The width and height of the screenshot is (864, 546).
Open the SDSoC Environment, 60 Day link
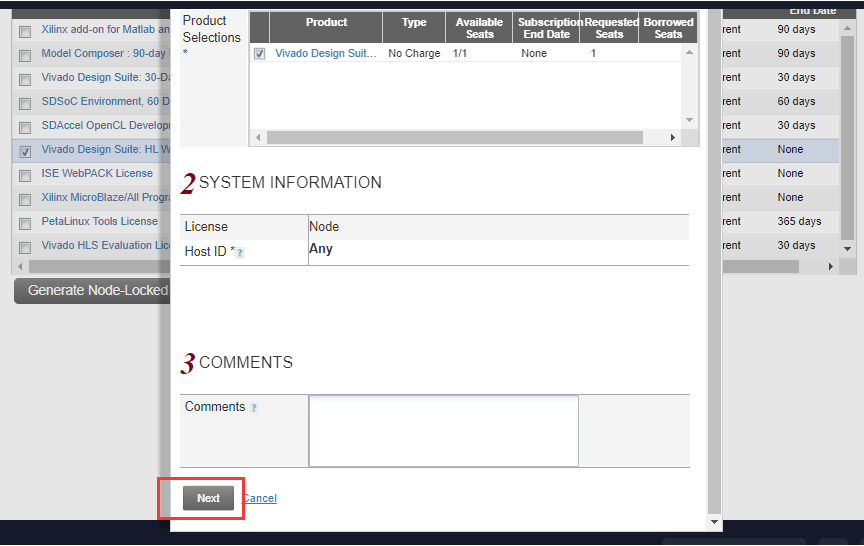pyautogui.click(x=105, y=101)
